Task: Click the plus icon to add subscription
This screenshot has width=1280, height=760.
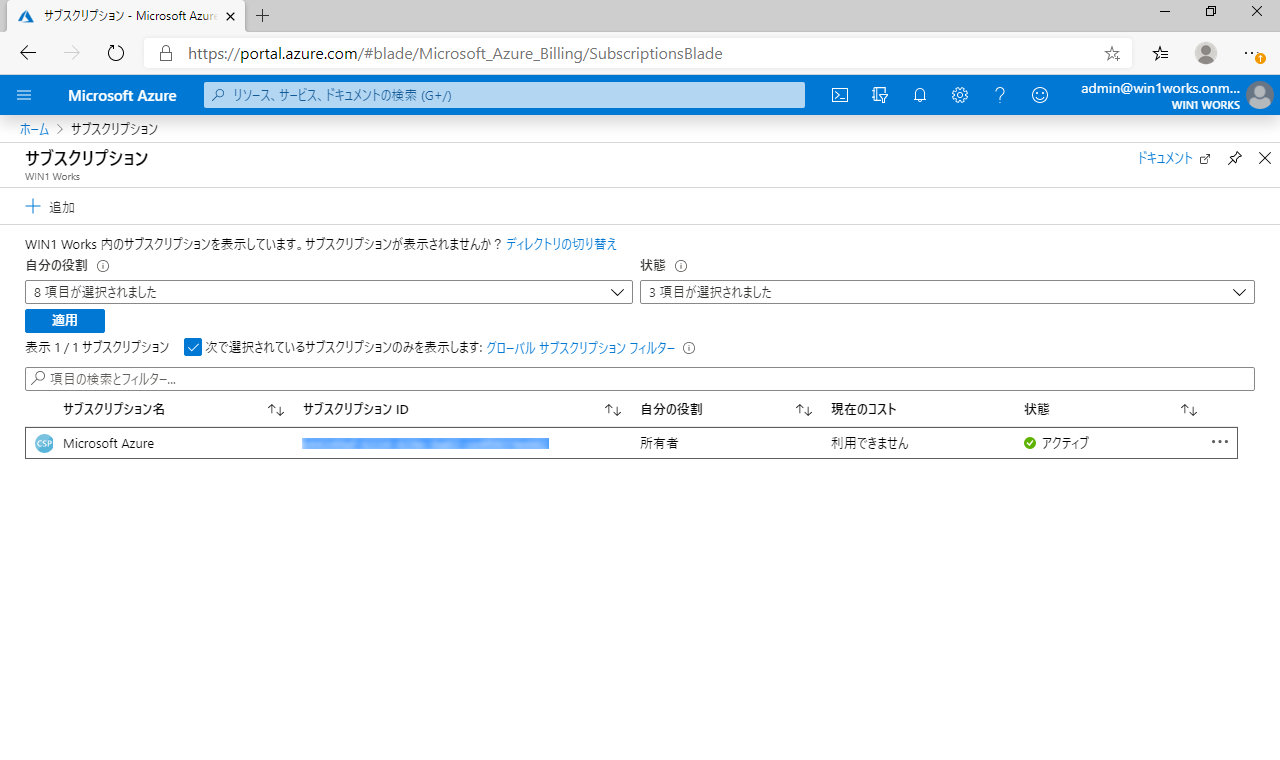Action: (x=33, y=206)
